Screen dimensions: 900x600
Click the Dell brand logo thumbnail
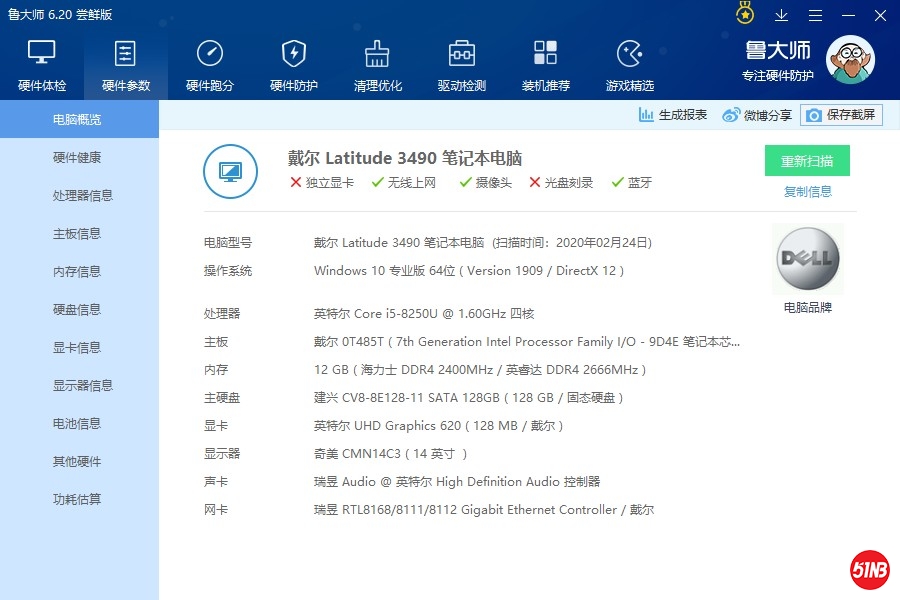[807, 259]
